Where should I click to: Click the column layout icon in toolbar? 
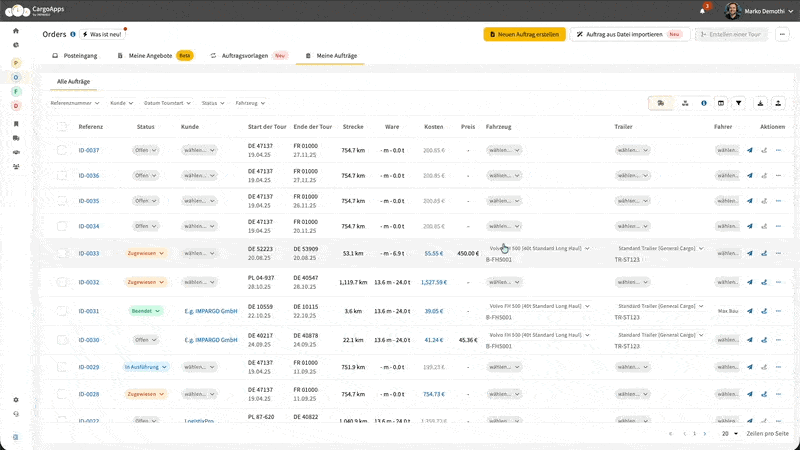[x=721, y=103]
